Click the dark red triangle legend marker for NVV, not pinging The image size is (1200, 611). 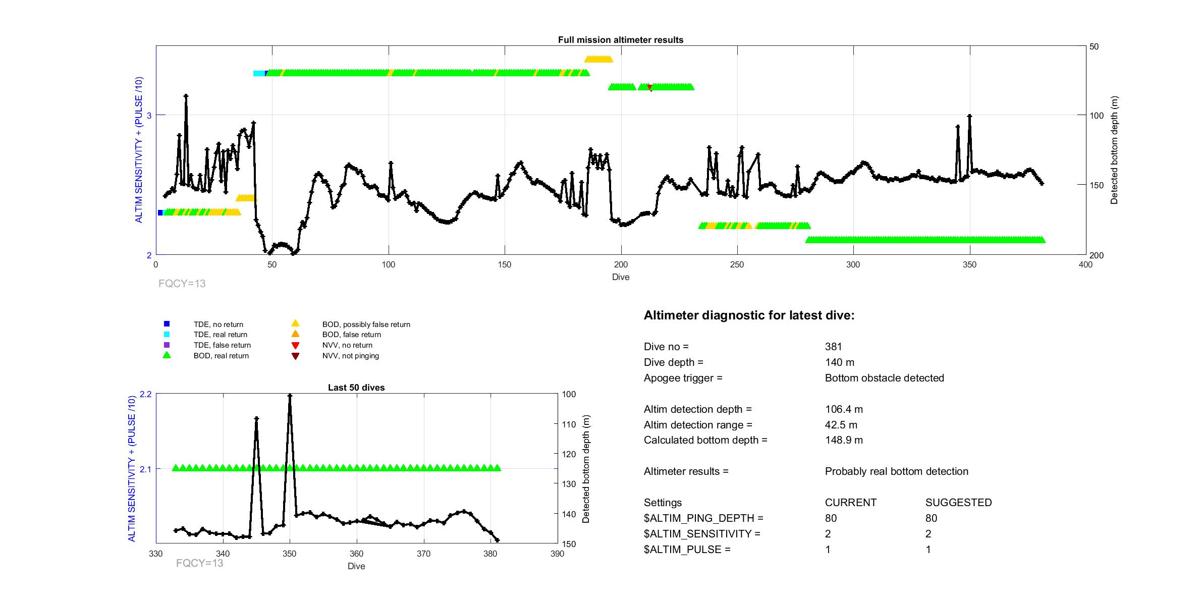coord(295,355)
